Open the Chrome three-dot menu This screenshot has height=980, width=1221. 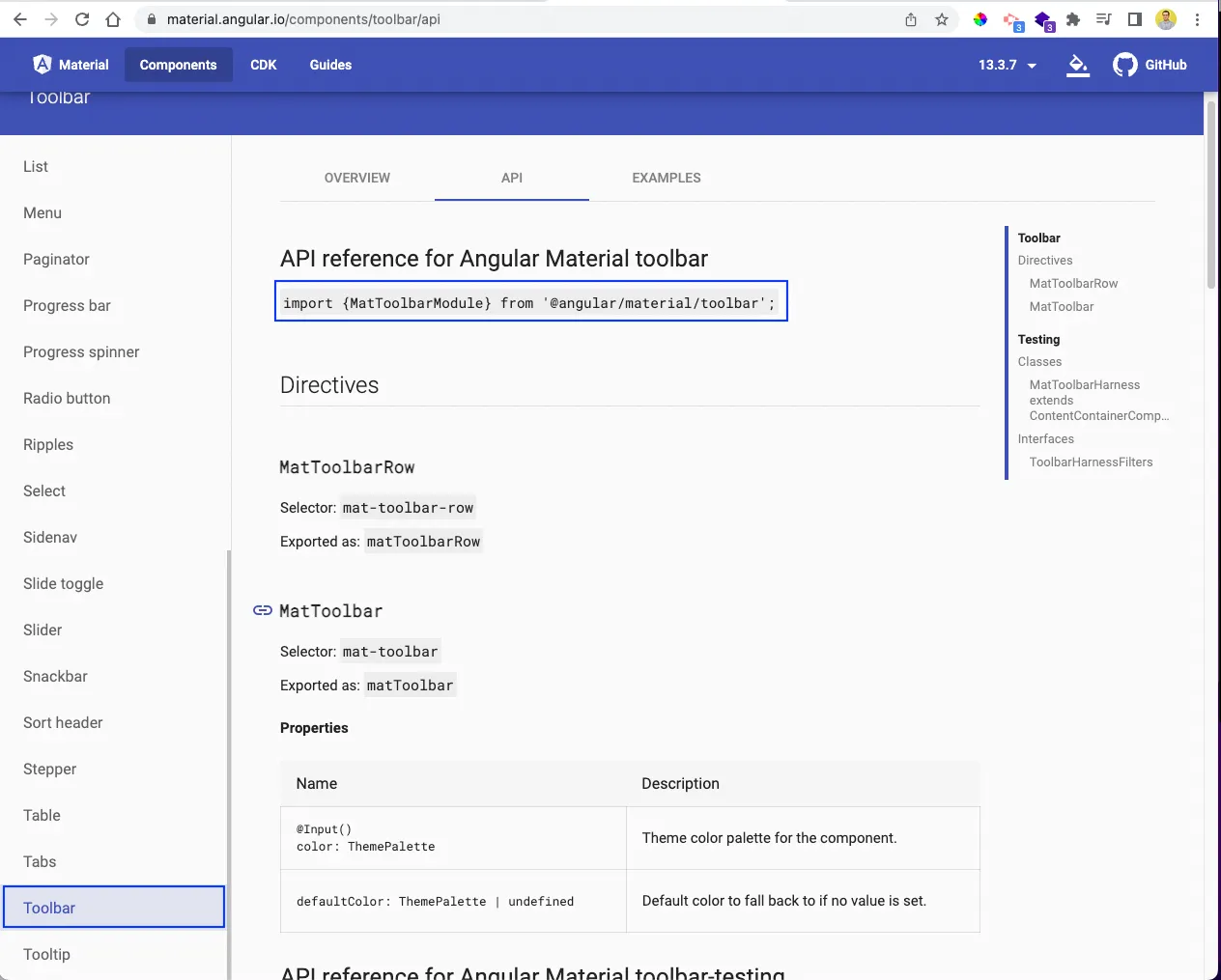(1198, 19)
